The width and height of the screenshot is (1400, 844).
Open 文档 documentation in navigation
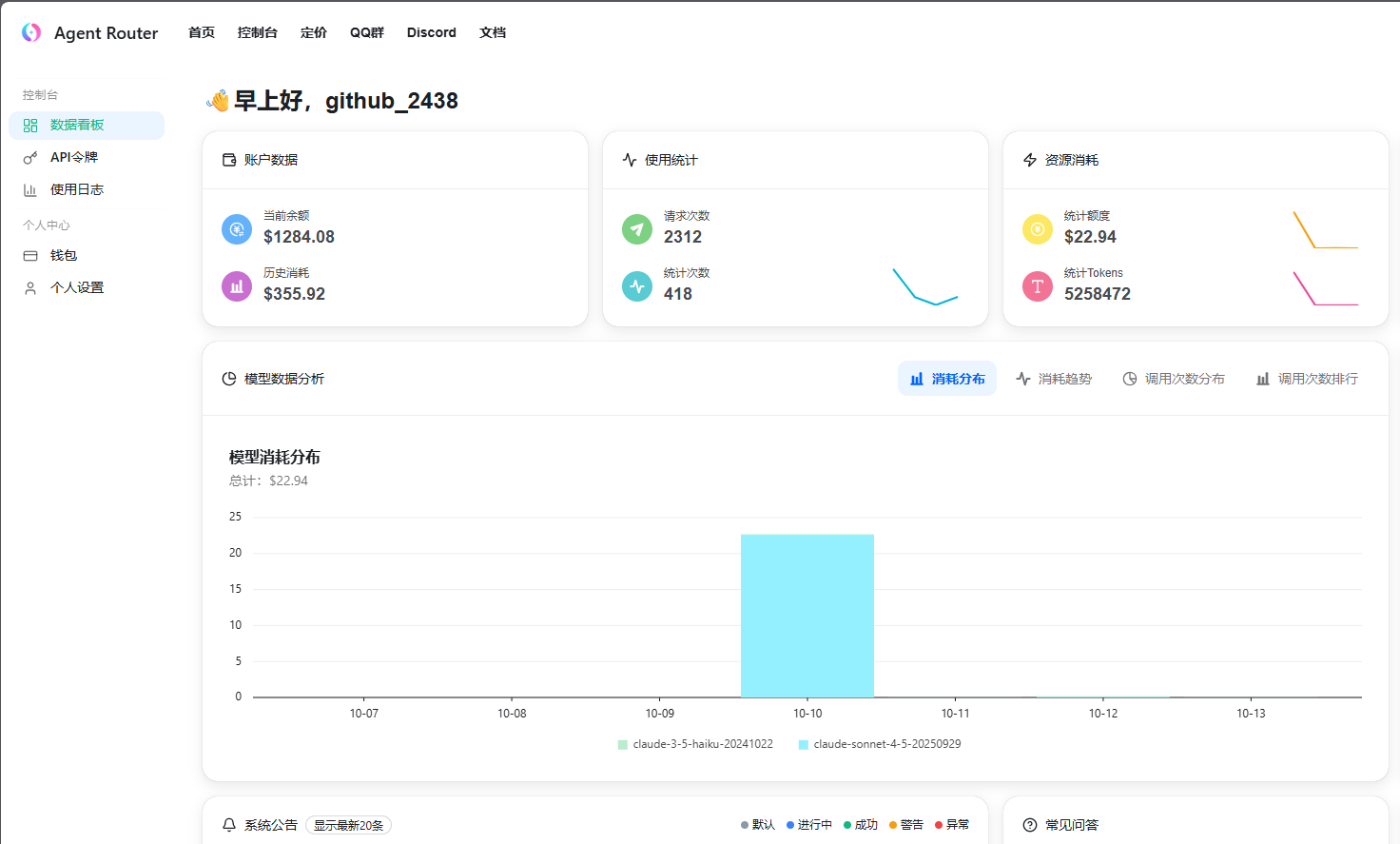pos(493,32)
